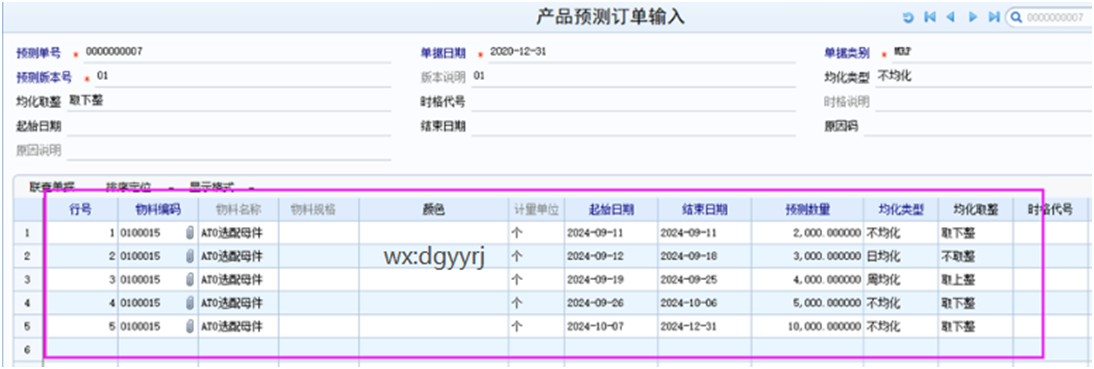This screenshot has width=1094, height=369.
Task: Click the grid 均化取整 column header
Action: 975,209
